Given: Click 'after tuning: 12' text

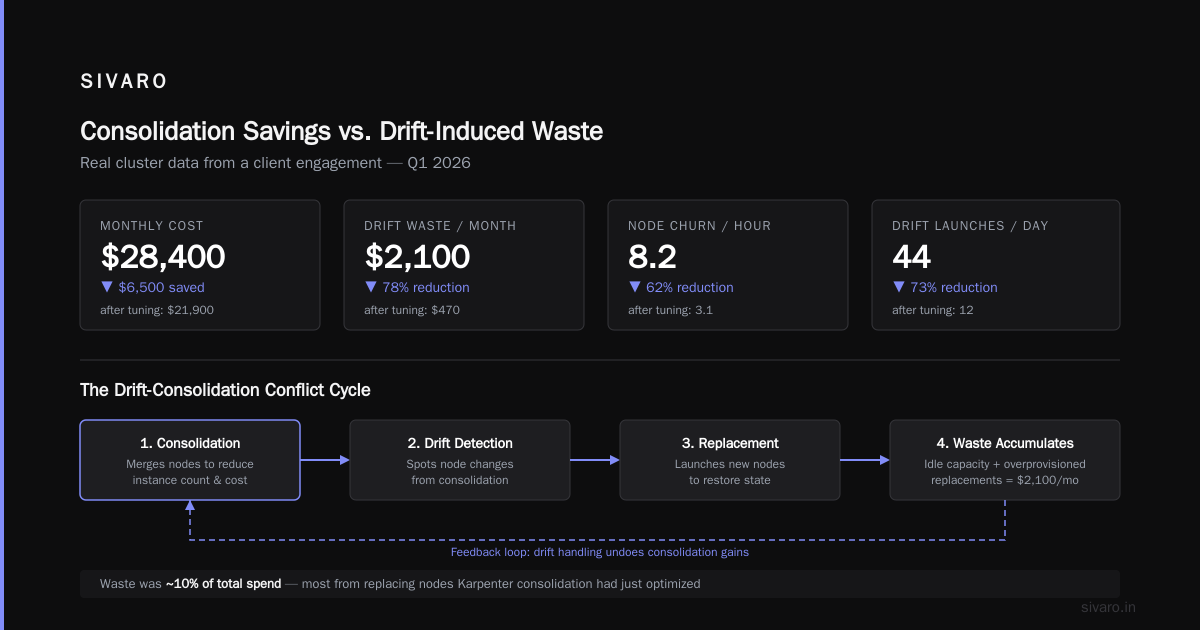Looking at the screenshot, I should click(x=933, y=310).
